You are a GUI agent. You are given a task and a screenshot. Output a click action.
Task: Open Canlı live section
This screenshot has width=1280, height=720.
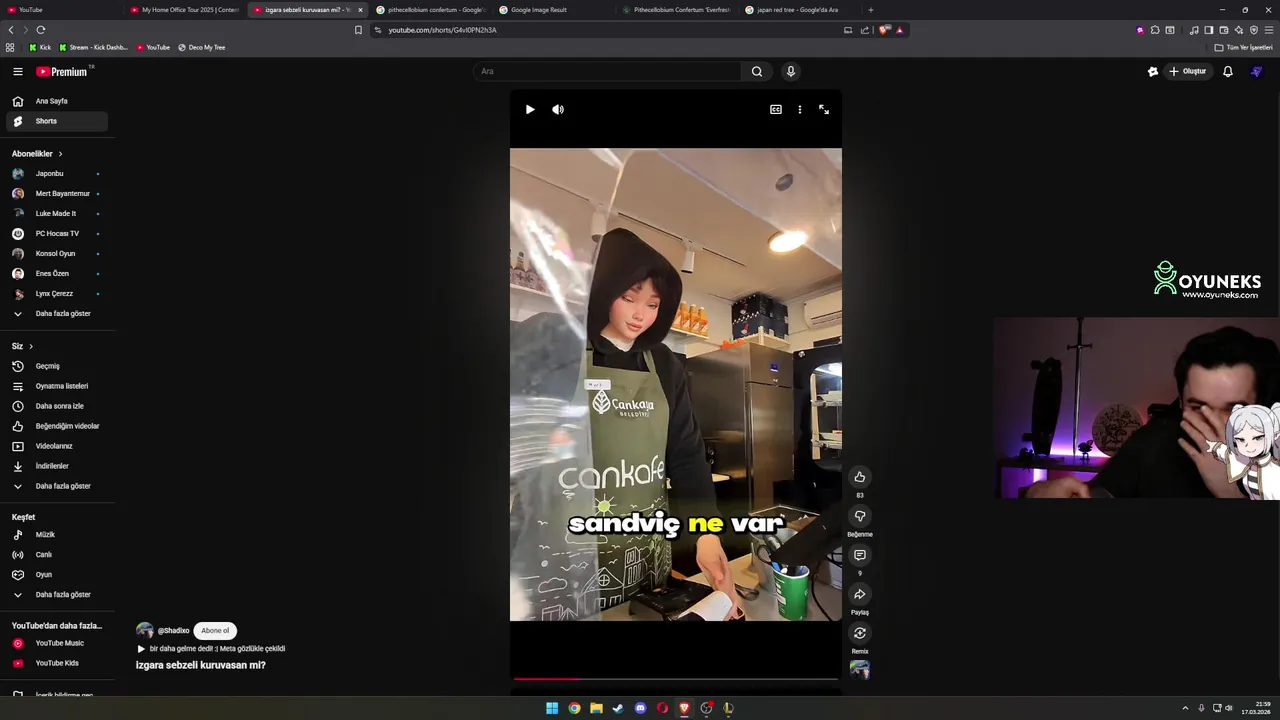tap(57, 555)
